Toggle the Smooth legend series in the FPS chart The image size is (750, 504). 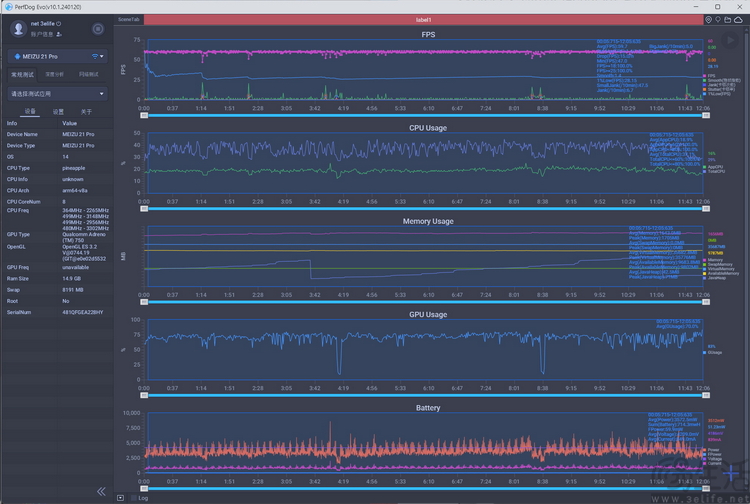coord(721,80)
